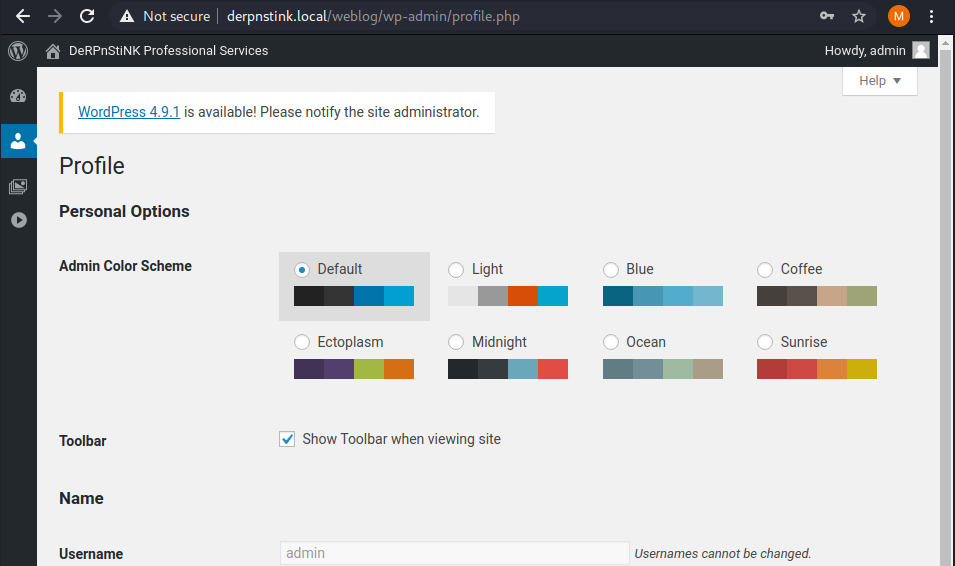Select the Midnight color scheme radio
955x566 pixels.
456,343
